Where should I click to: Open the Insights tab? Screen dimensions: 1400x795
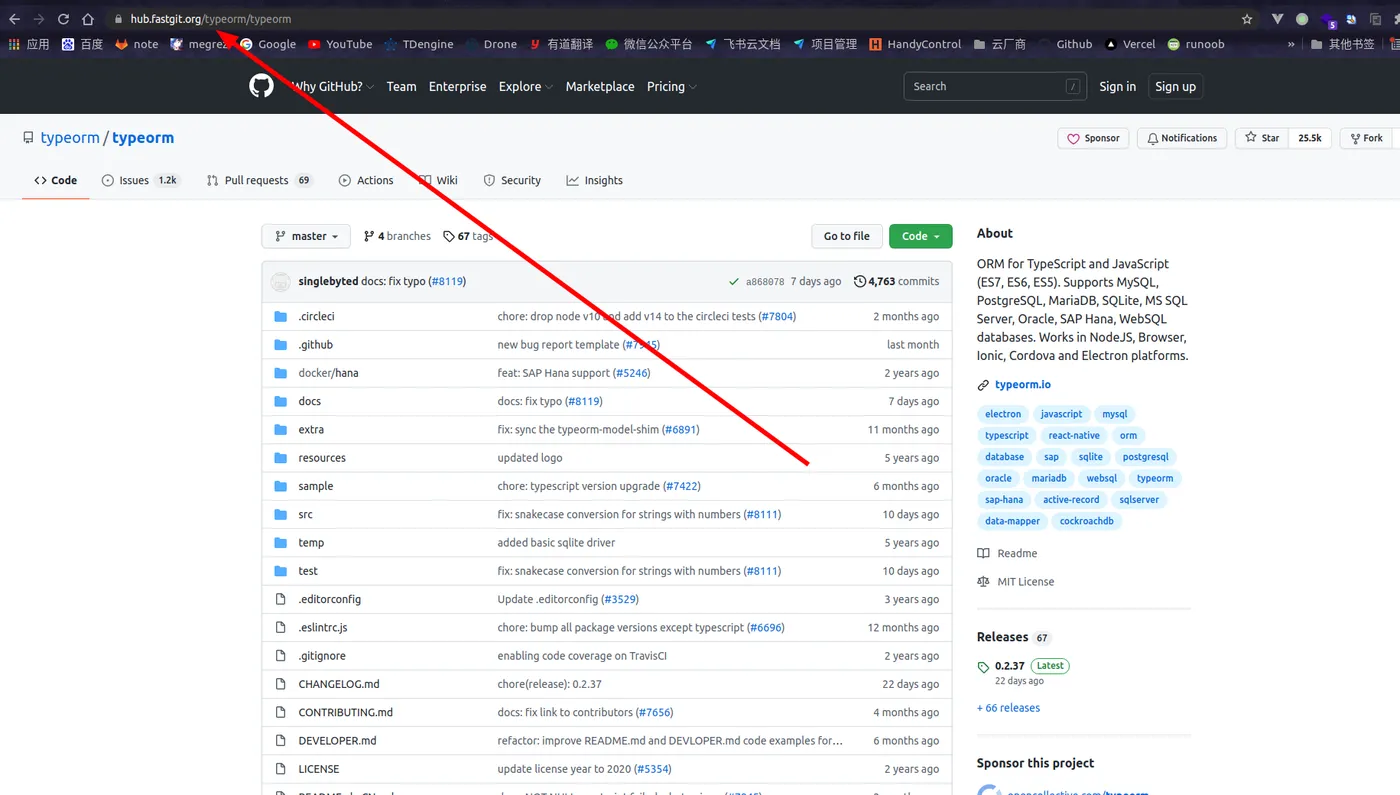[595, 181]
